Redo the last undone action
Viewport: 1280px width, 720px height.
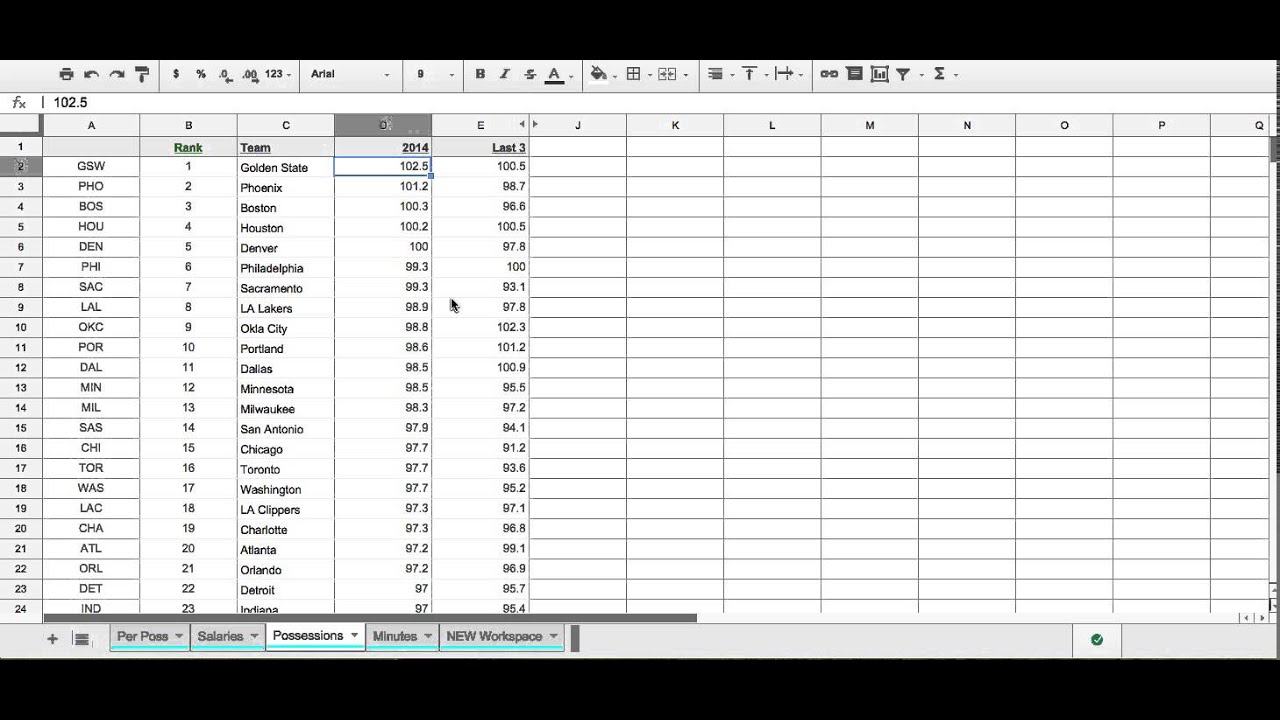click(116, 74)
